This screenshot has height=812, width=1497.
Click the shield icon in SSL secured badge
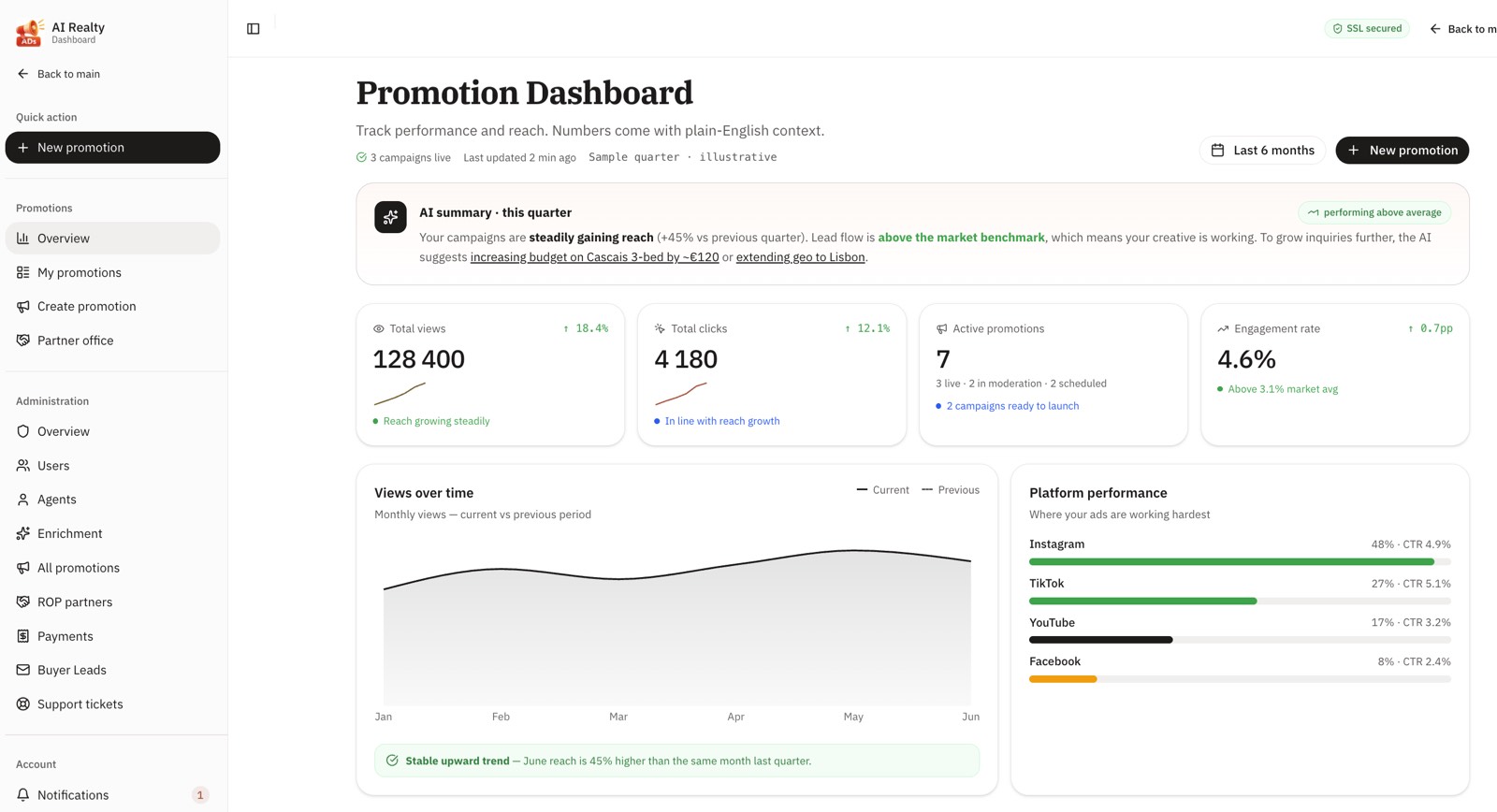coord(1338,29)
